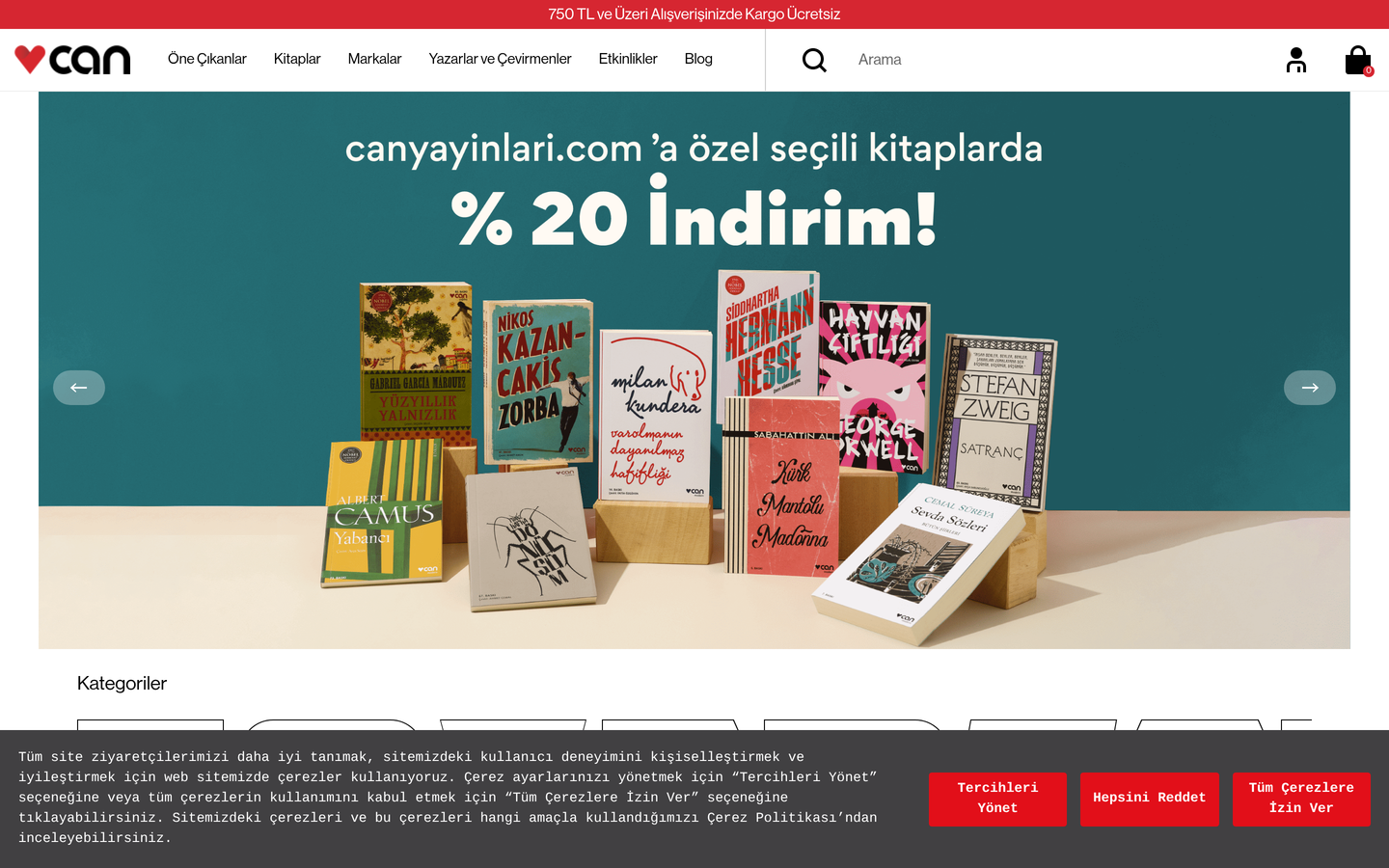Focus the Arama search field

click(x=1051, y=60)
